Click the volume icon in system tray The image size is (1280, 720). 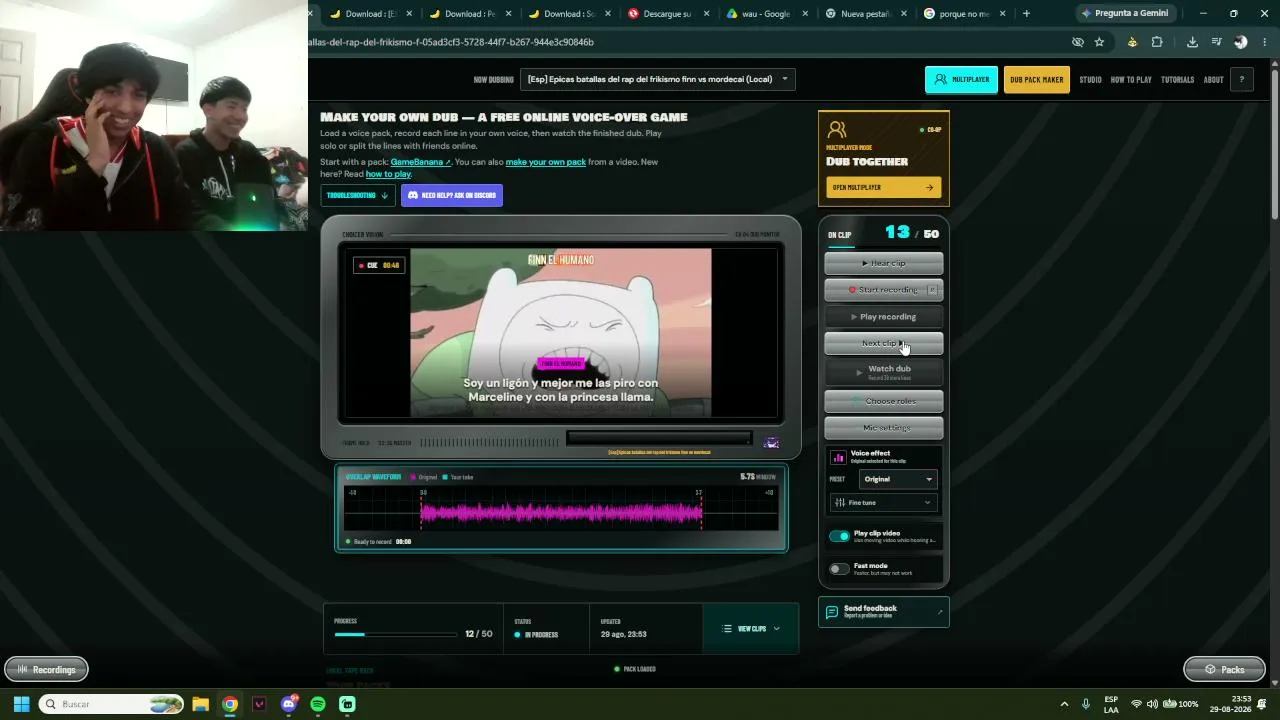(1152, 704)
